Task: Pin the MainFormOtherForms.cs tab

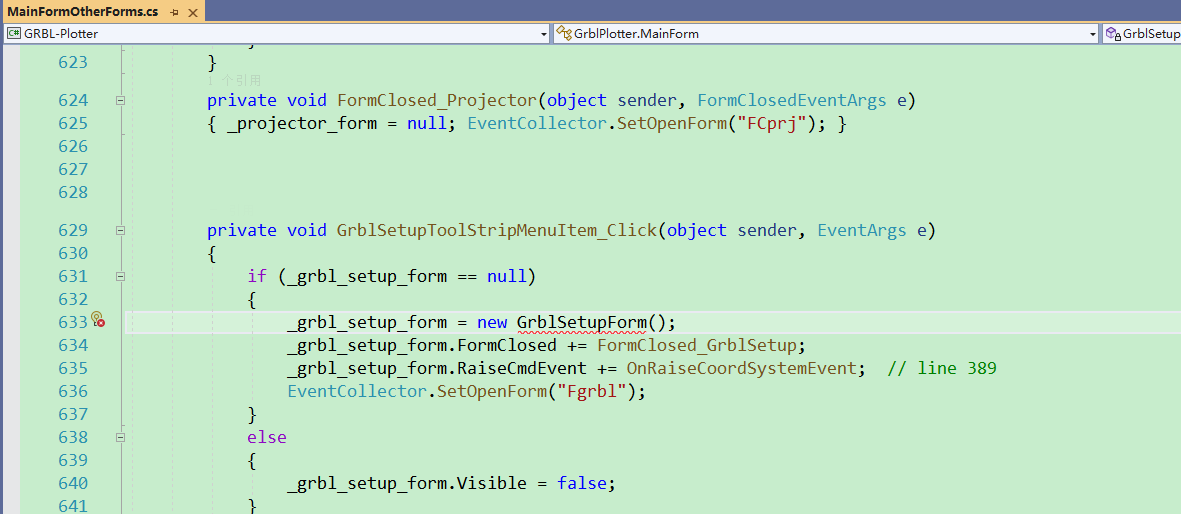Action: (174, 12)
